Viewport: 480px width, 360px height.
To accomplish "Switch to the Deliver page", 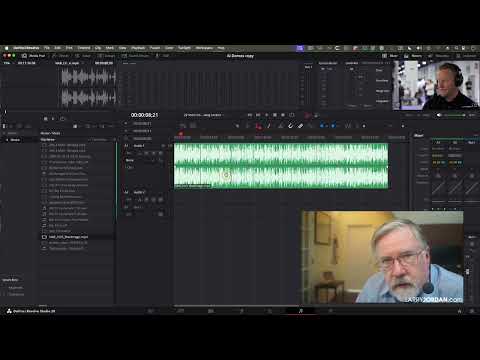I will pyautogui.click(x=330, y=311).
